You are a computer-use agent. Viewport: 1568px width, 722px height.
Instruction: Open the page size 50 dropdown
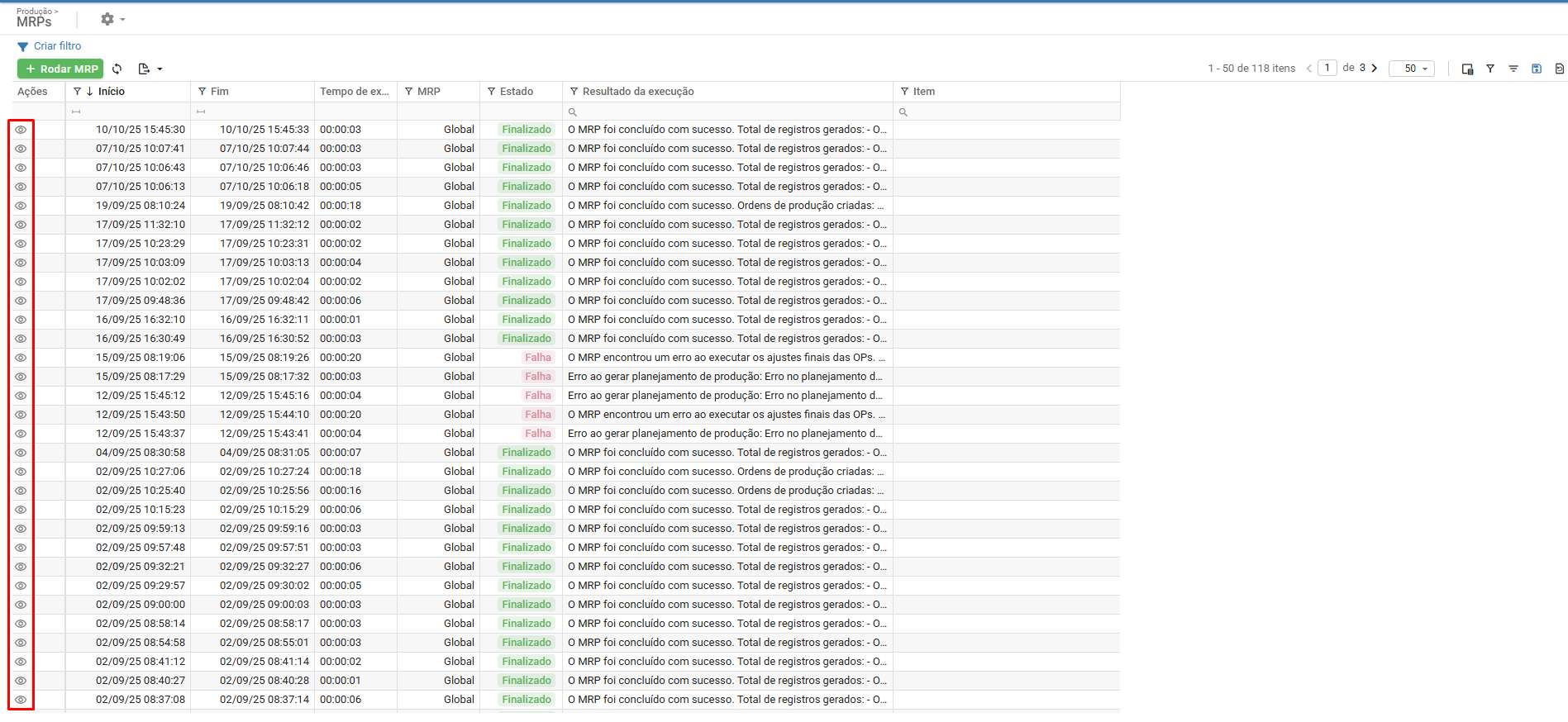click(x=1412, y=69)
